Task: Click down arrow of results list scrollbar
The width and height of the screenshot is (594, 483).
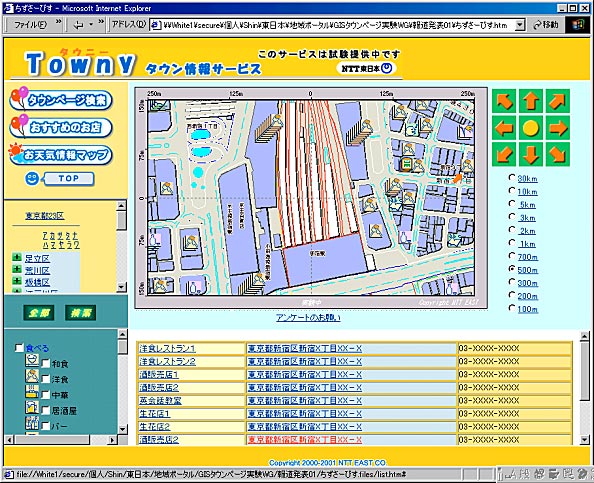Action: coord(585,440)
